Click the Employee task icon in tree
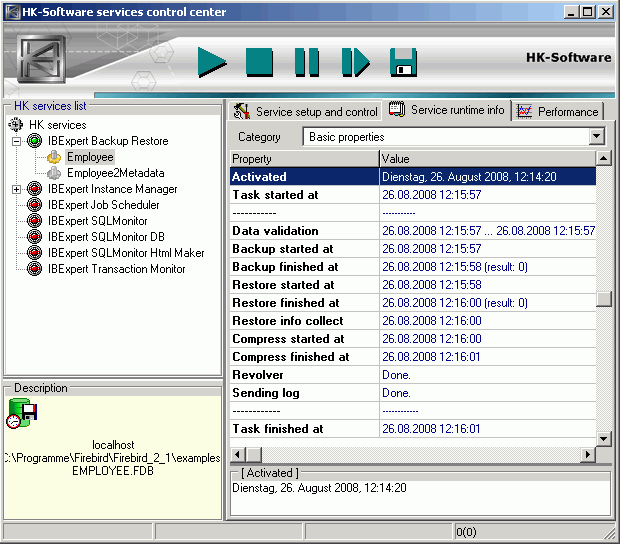 [x=54, y=157]
